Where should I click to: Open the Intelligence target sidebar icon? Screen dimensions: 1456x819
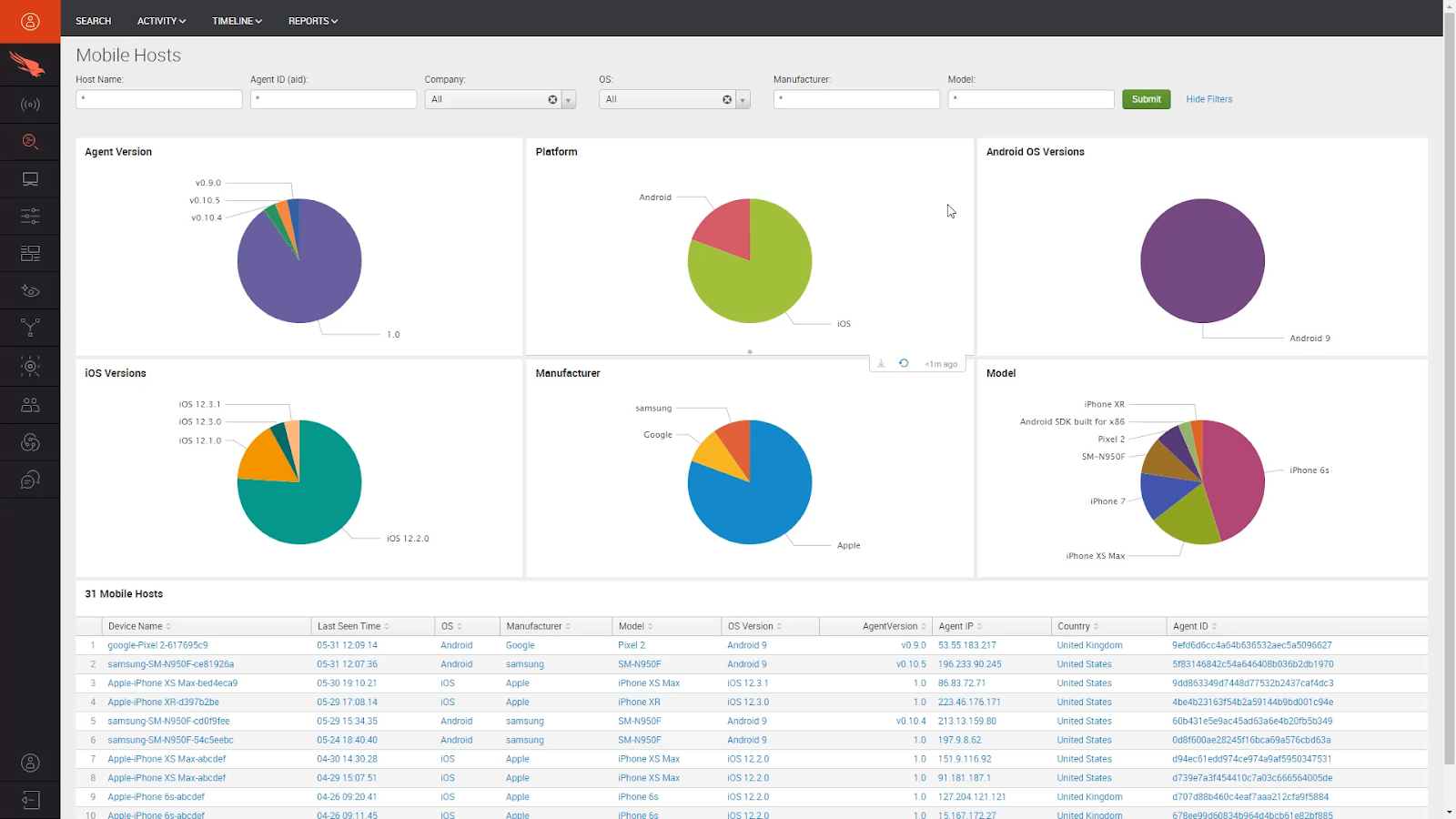(30, 367)
